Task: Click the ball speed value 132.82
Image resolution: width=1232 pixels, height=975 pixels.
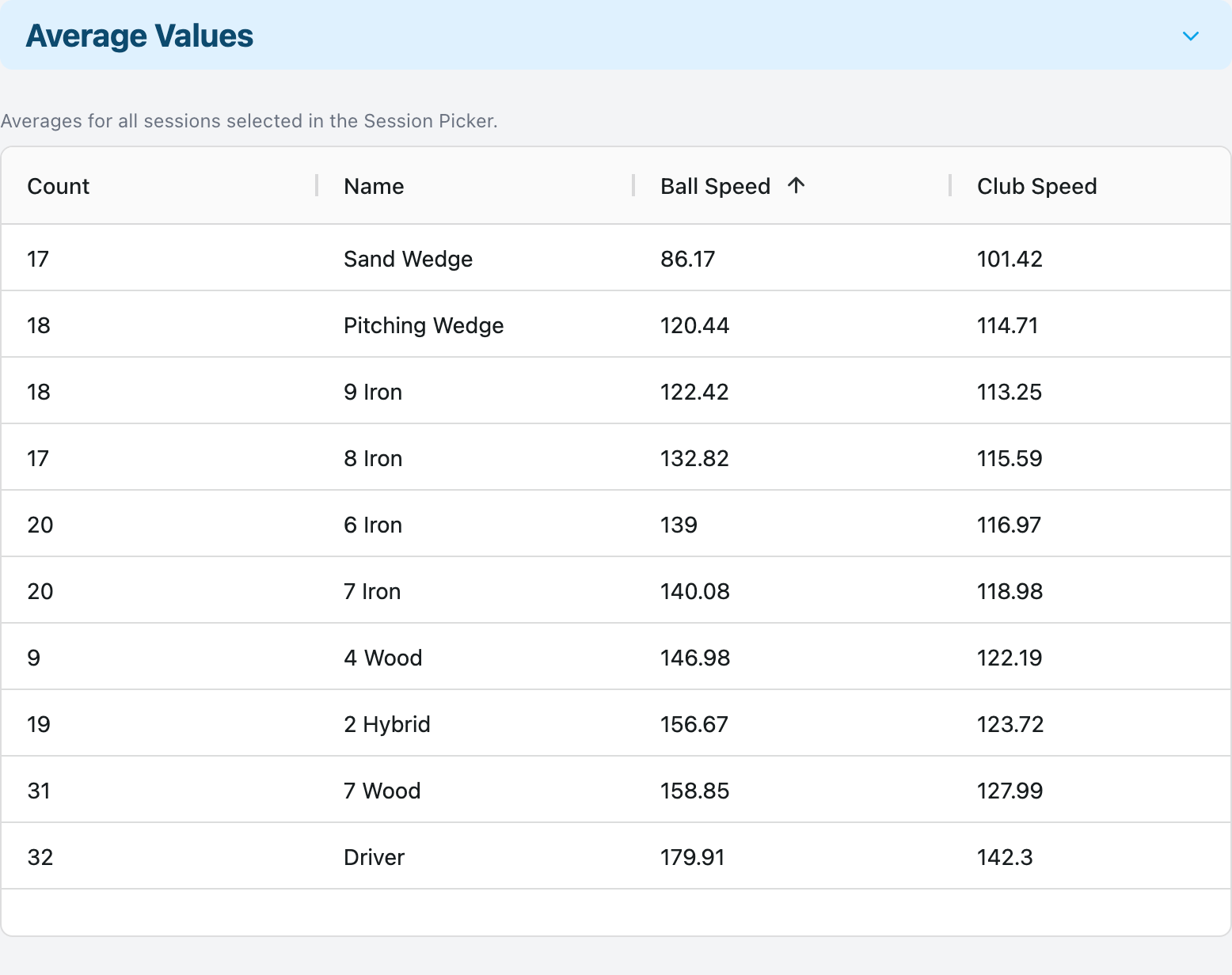Action: 694,458
